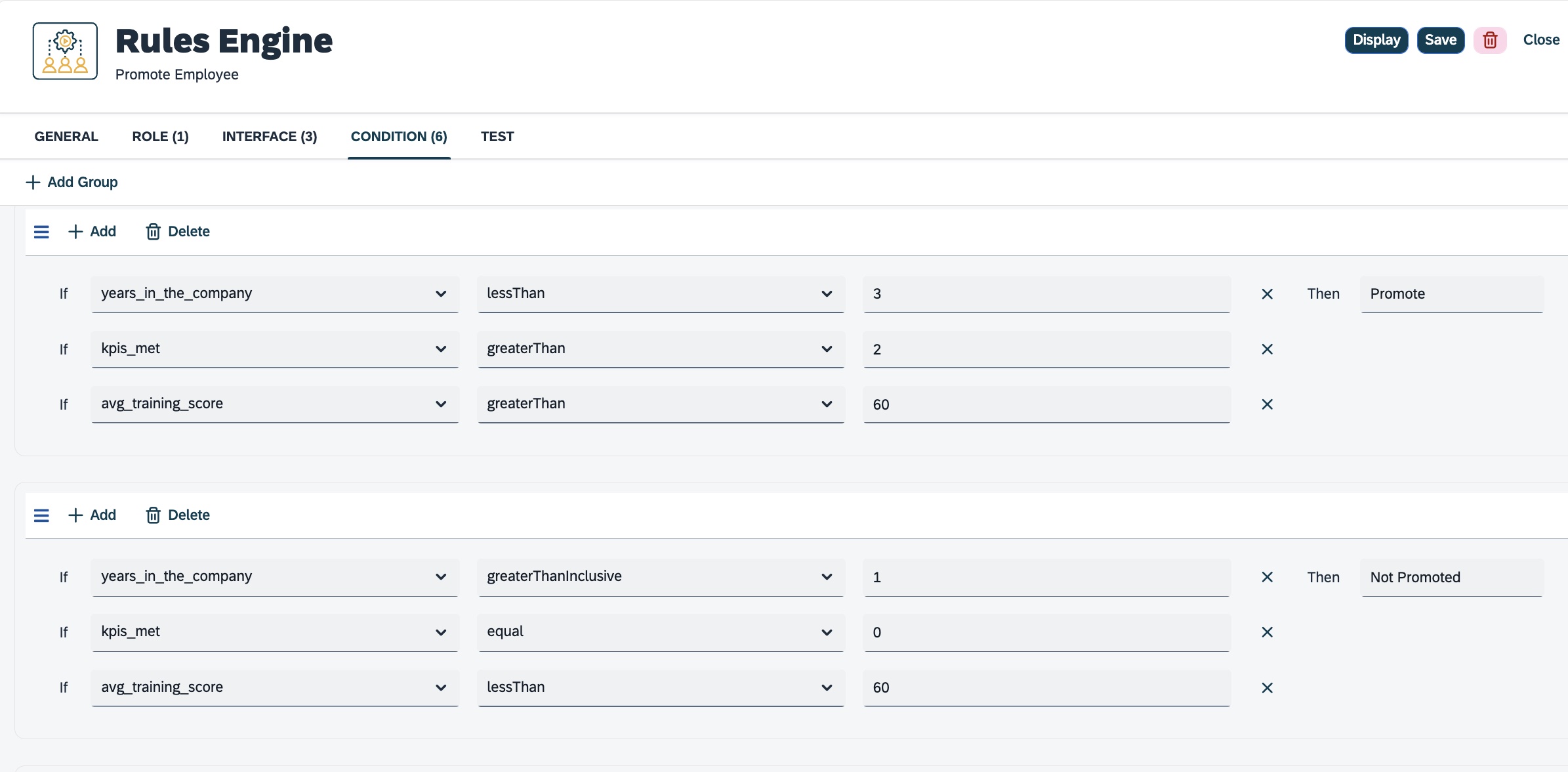Remove the kpis_met equal 0 condition row
Viewport: 1568px width, 772px height.
[x=1267, y=632]
